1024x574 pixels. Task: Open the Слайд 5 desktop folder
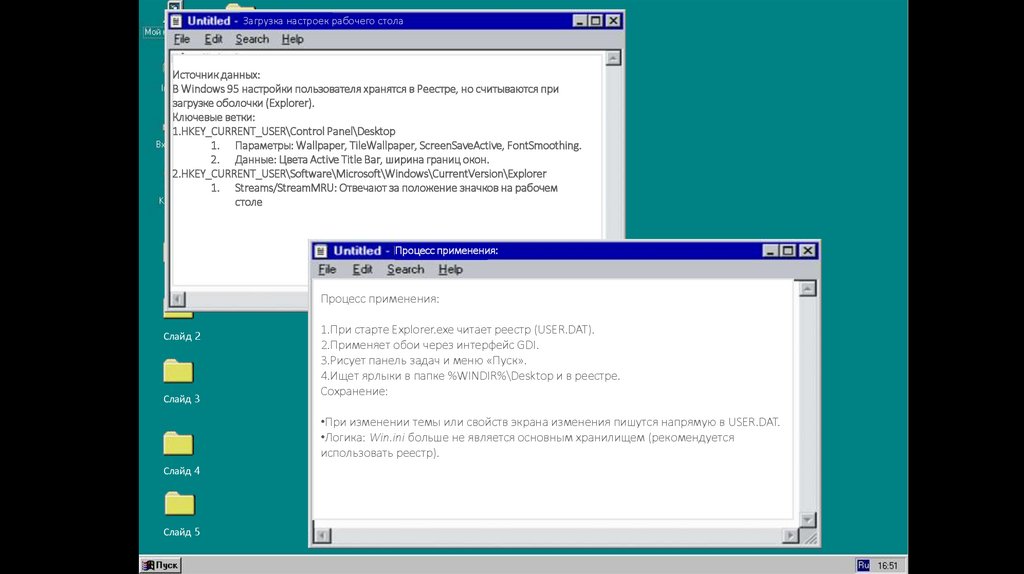(179, 503)
